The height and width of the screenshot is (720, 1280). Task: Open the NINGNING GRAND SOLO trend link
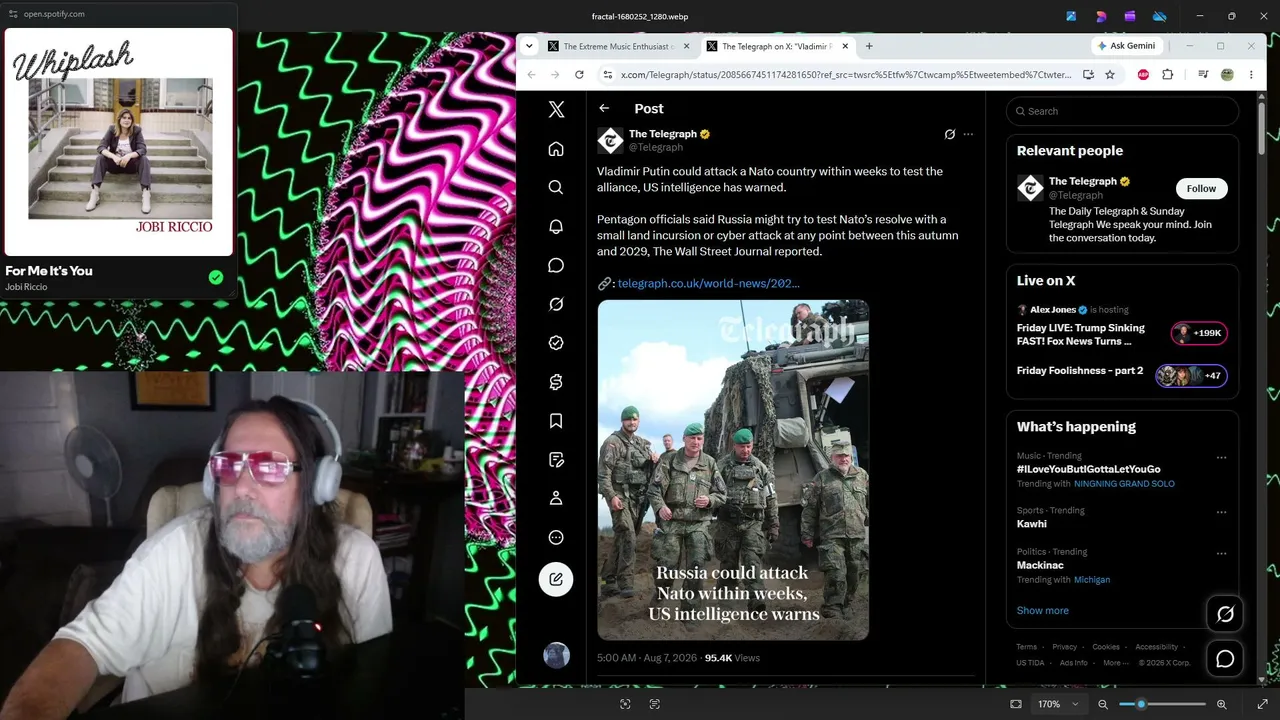pyautogui.click(x=1124, y=484)
